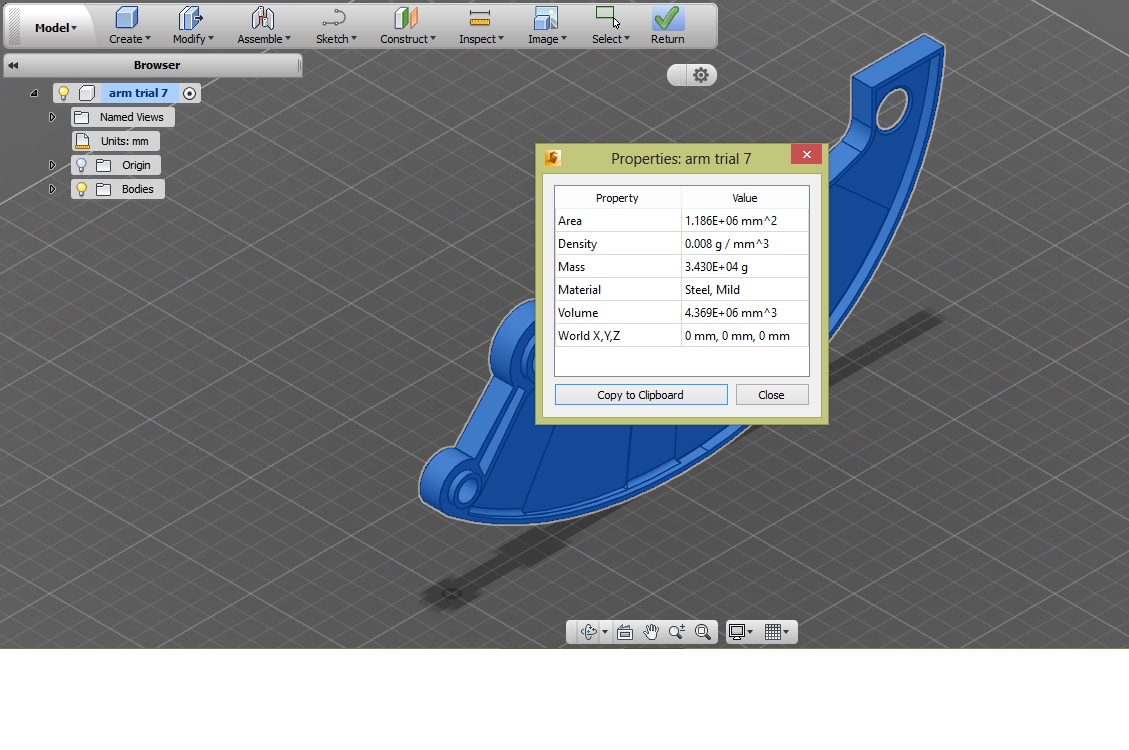Close Properties dialog with red X
This screenshot has width=1129, height=750.
point(806,154)
